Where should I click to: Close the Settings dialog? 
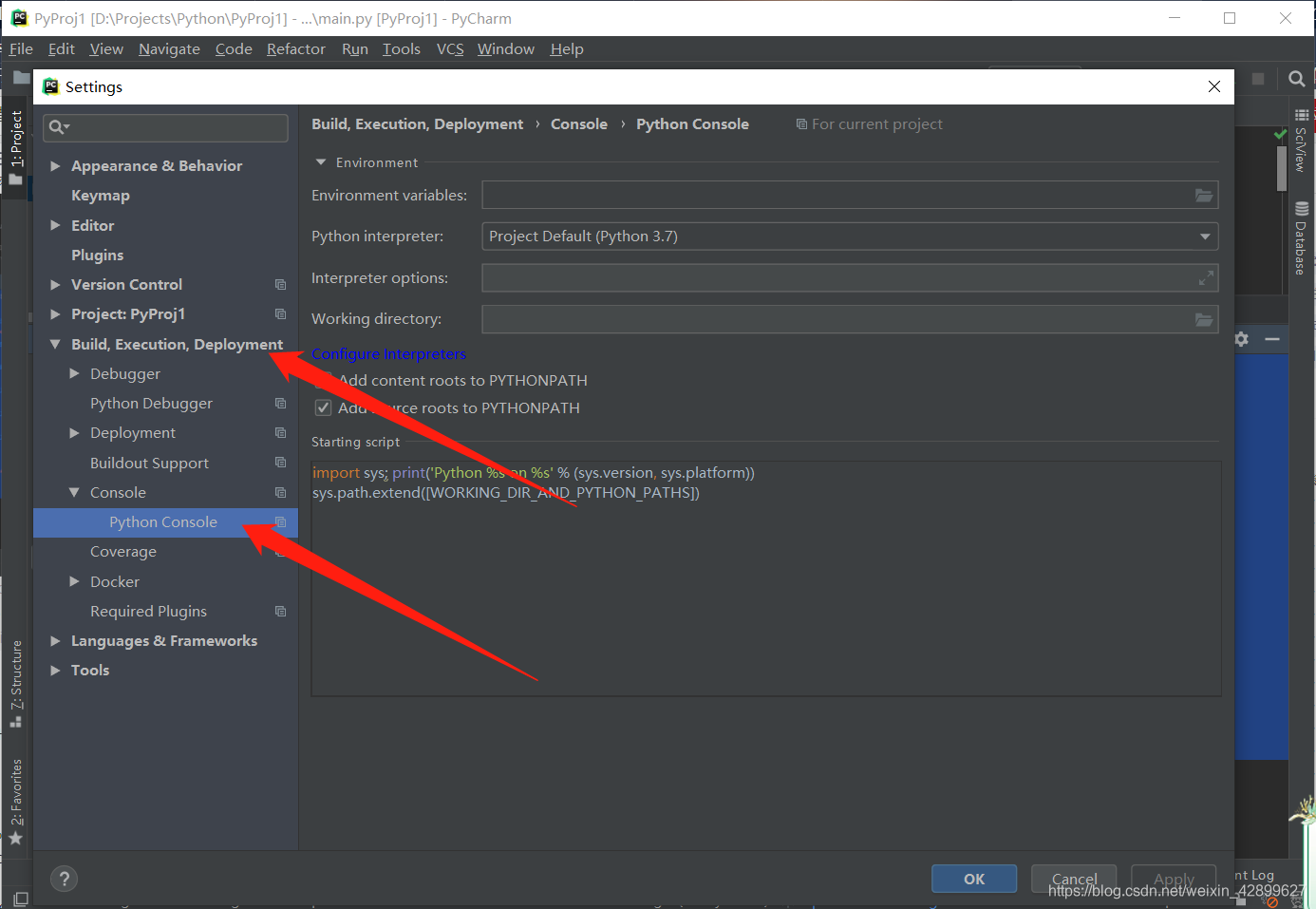point(1214,86)
